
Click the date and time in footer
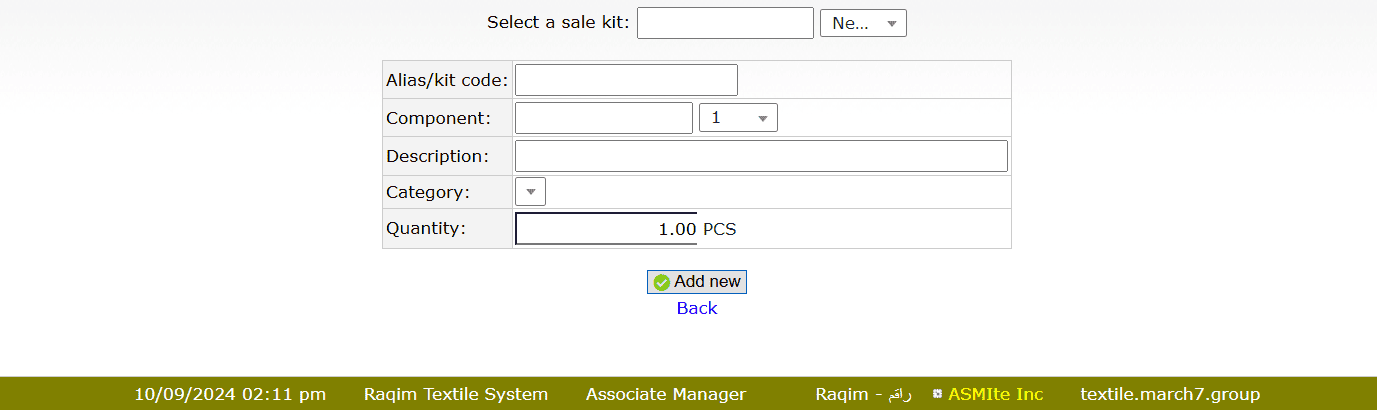tap(230, 394)
